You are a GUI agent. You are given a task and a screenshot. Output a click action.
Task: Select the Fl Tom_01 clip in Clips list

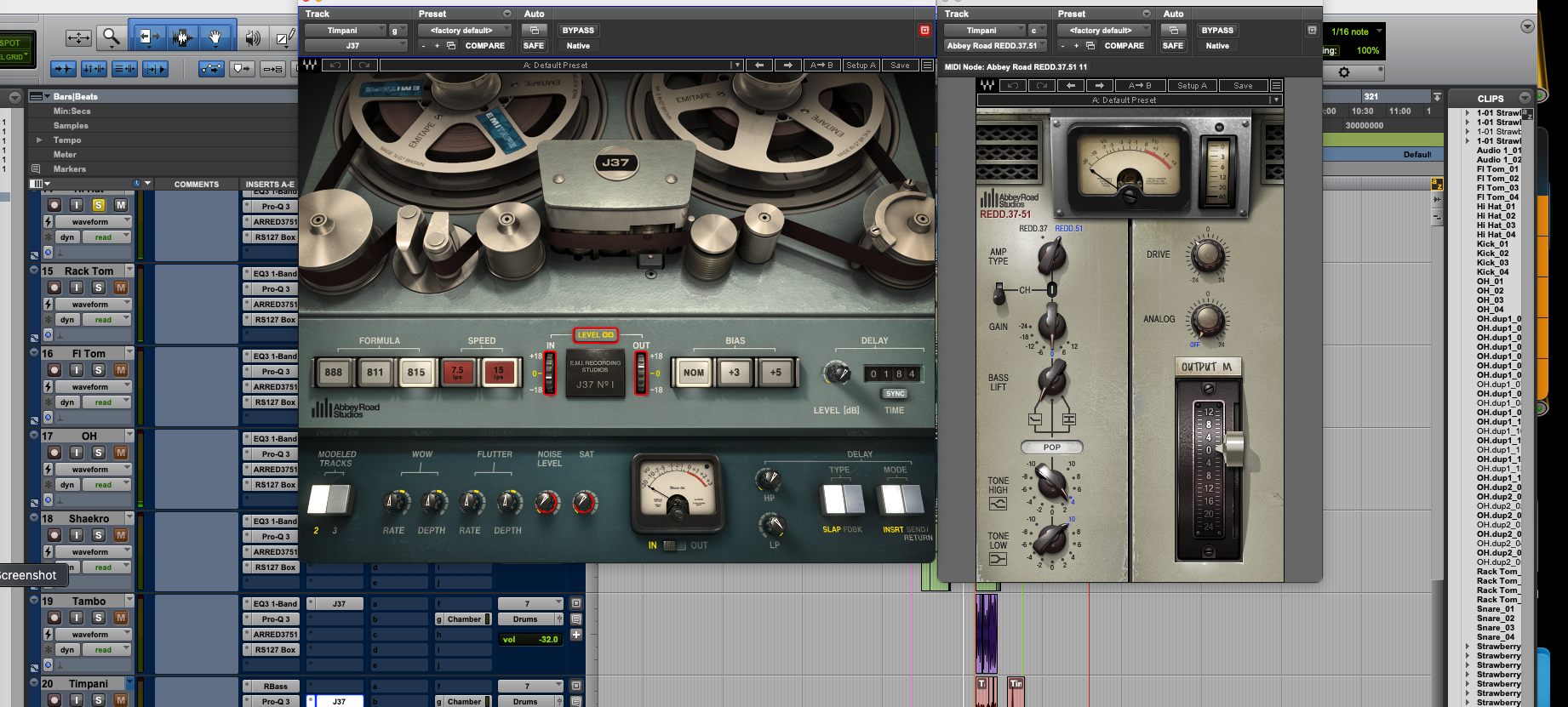pyautogui.click(x=1497, y=169)
